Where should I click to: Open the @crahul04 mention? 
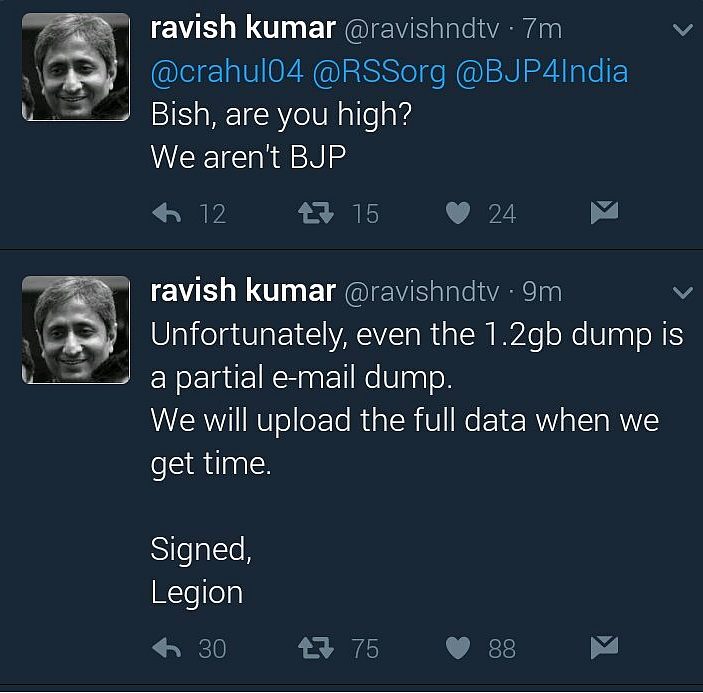pyautogui.click(x=227, y=72)
